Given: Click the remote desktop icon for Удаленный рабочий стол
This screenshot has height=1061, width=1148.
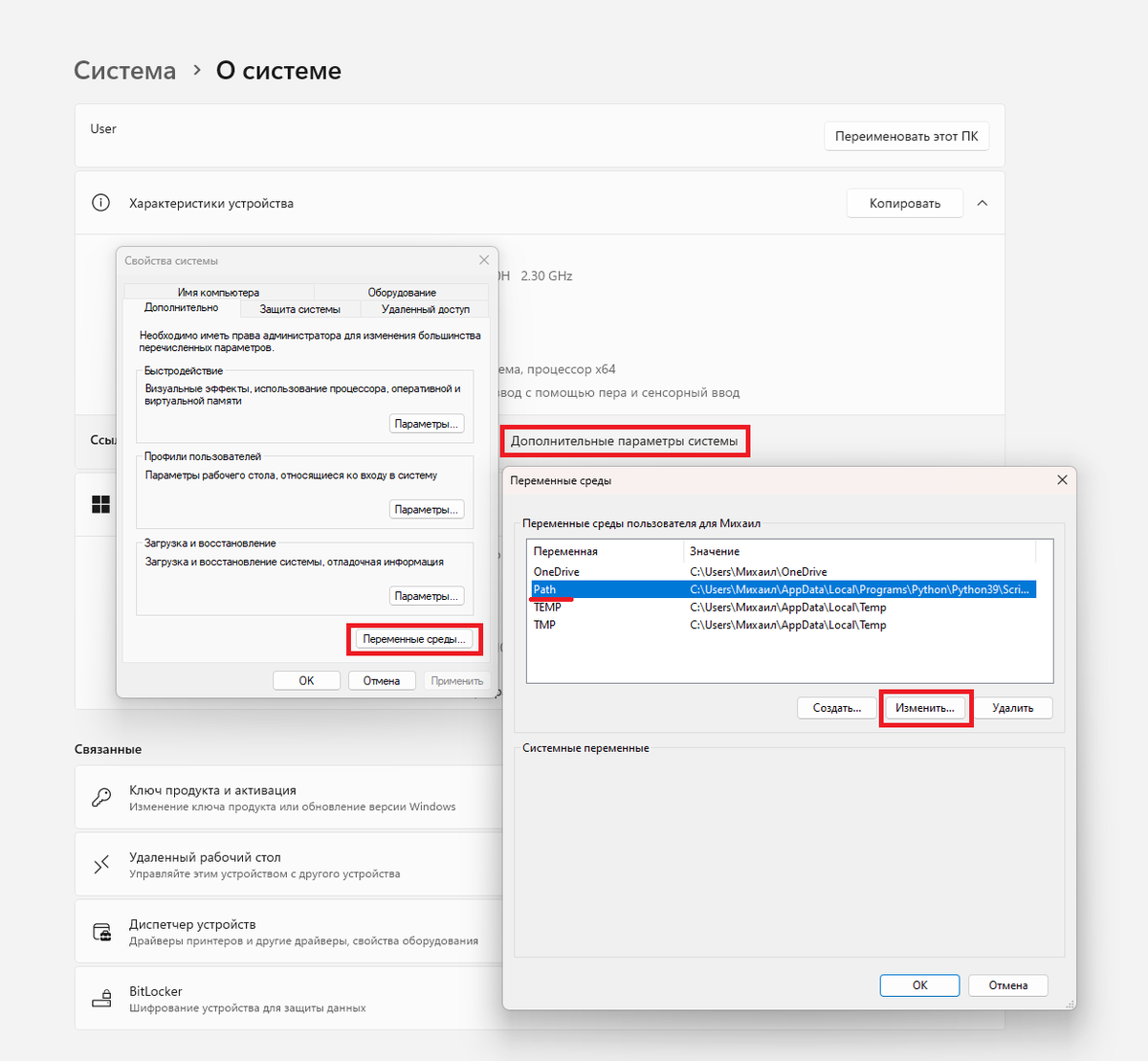Looking at the screenshot, I should coord(101,865).
